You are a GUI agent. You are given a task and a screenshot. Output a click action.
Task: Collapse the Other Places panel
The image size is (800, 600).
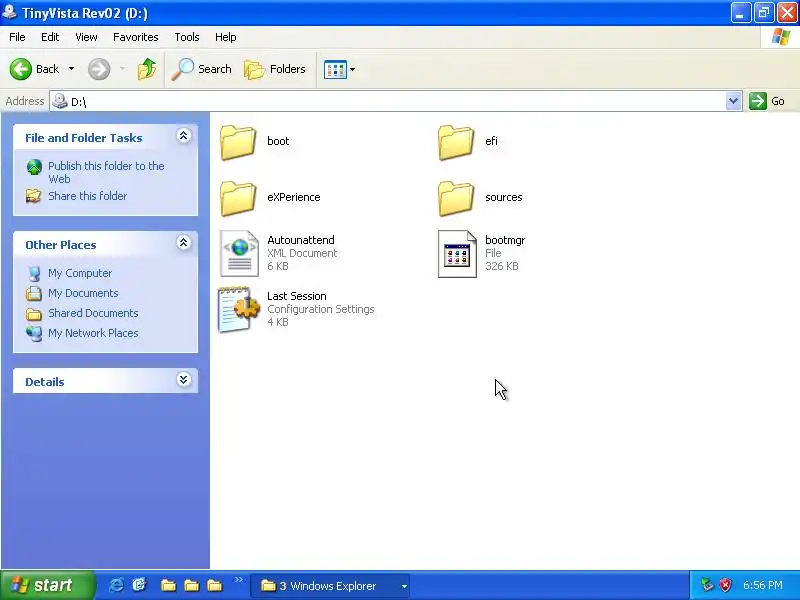pyautogui.click(x=184, y=242)
